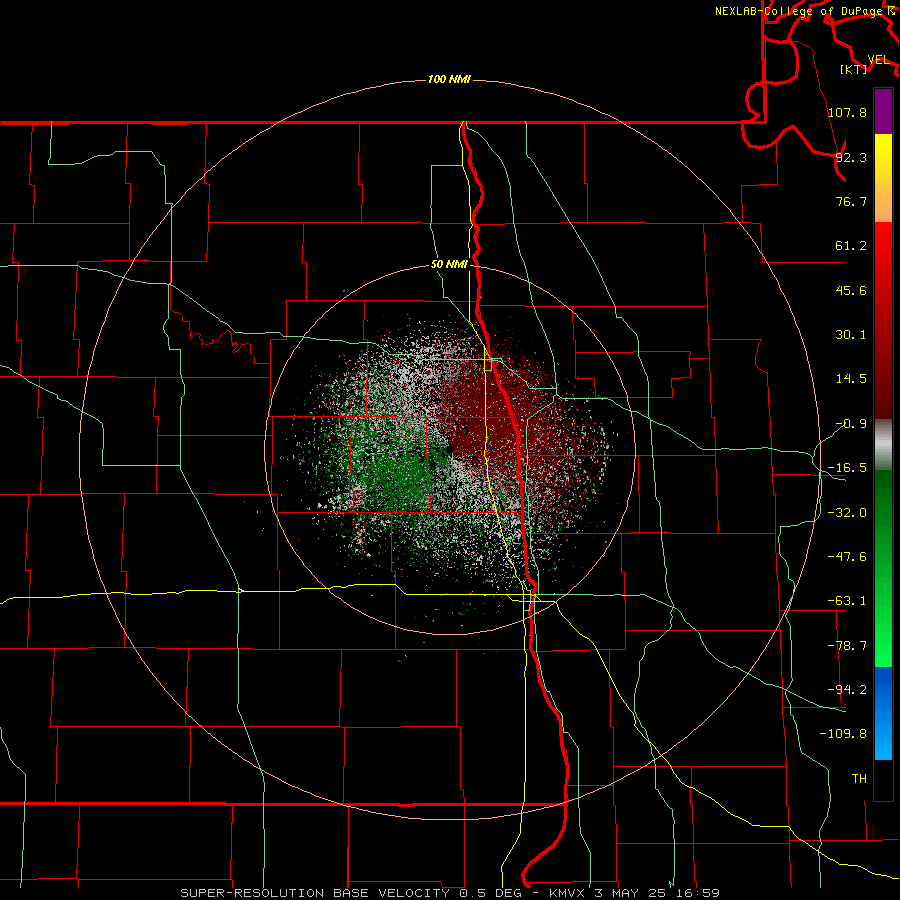Click the -63.1 value on velocity scale
900x900 pixels.
(x=847, y=601)
